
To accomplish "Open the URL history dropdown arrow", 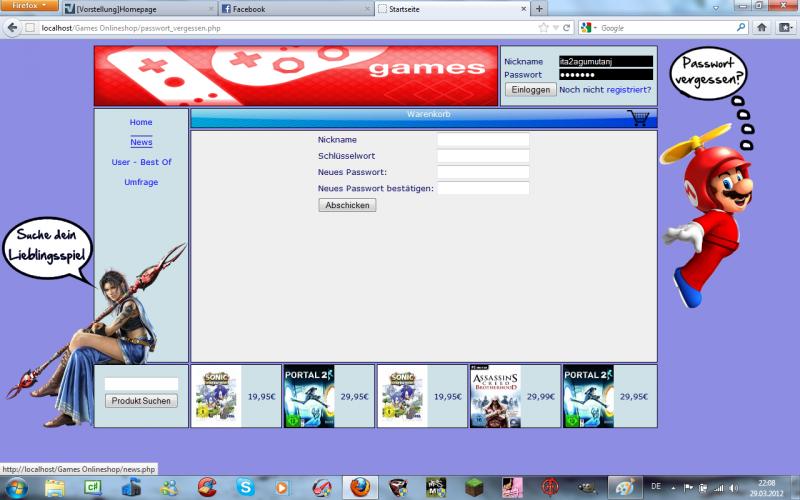I will (x=555, y=28).
